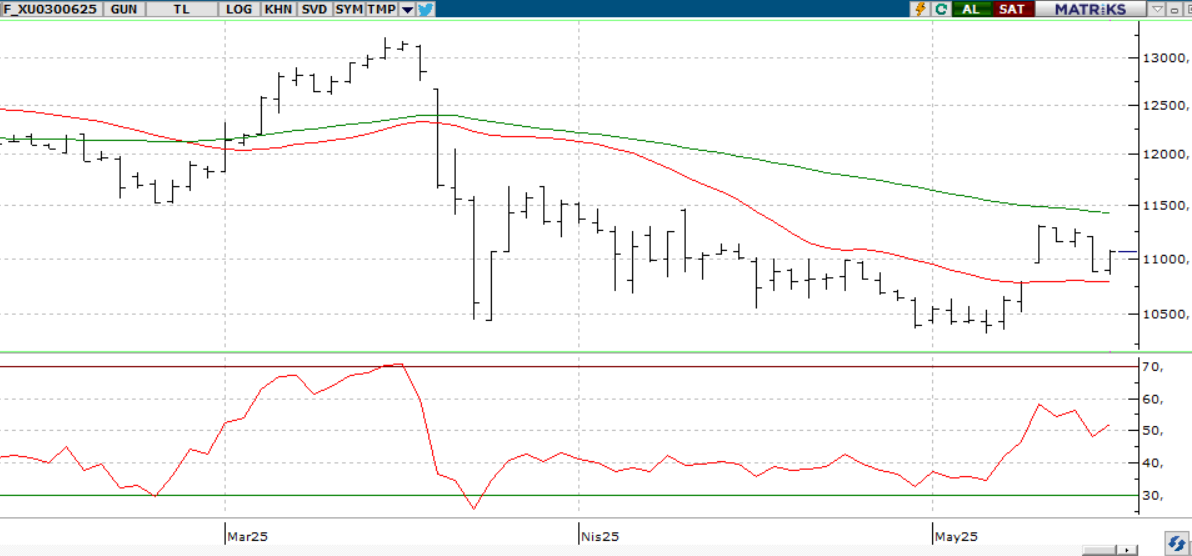Click the Nis25 date label on time axis
Viewport: 1192px width, 556px height.
click(x=599, y=536)
